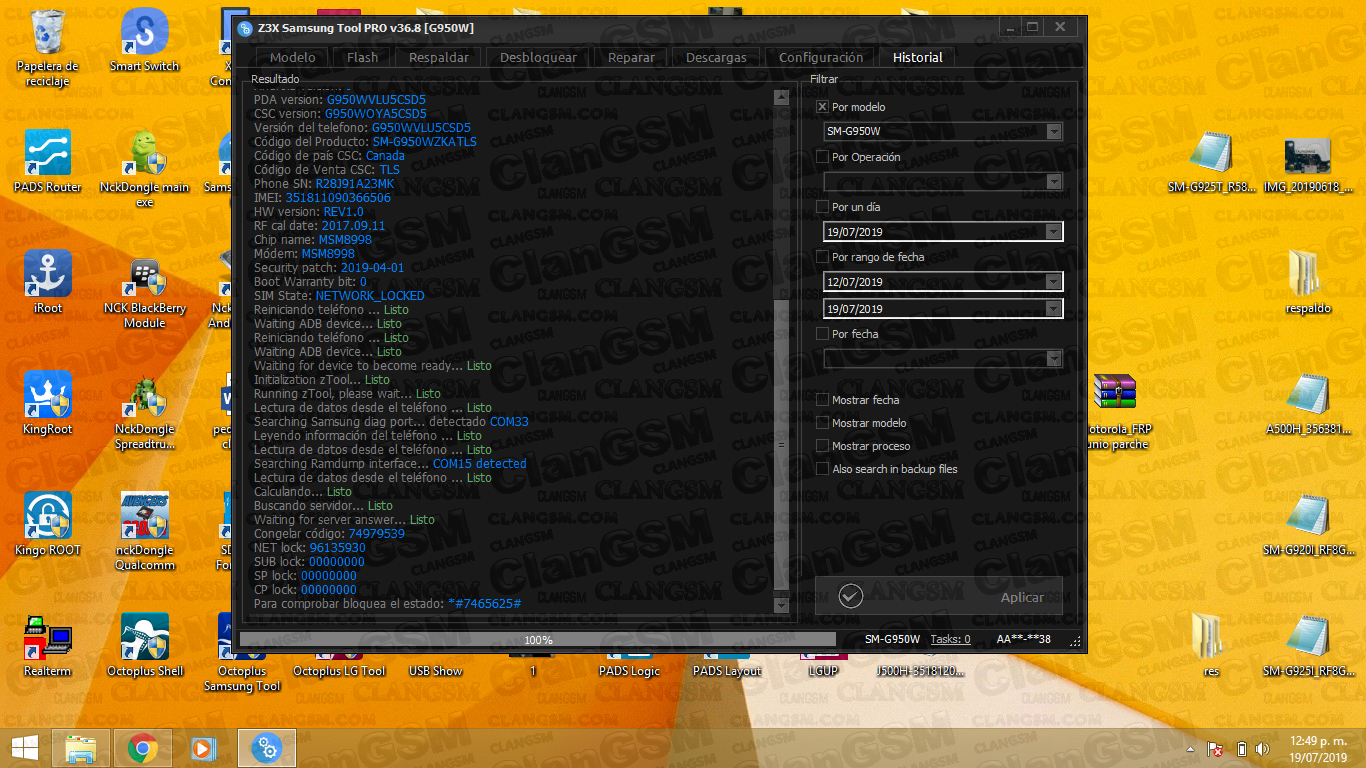This screenshot has width=1366, height=768.
Task: Open the media player taskbar icon
Action: 203,748
